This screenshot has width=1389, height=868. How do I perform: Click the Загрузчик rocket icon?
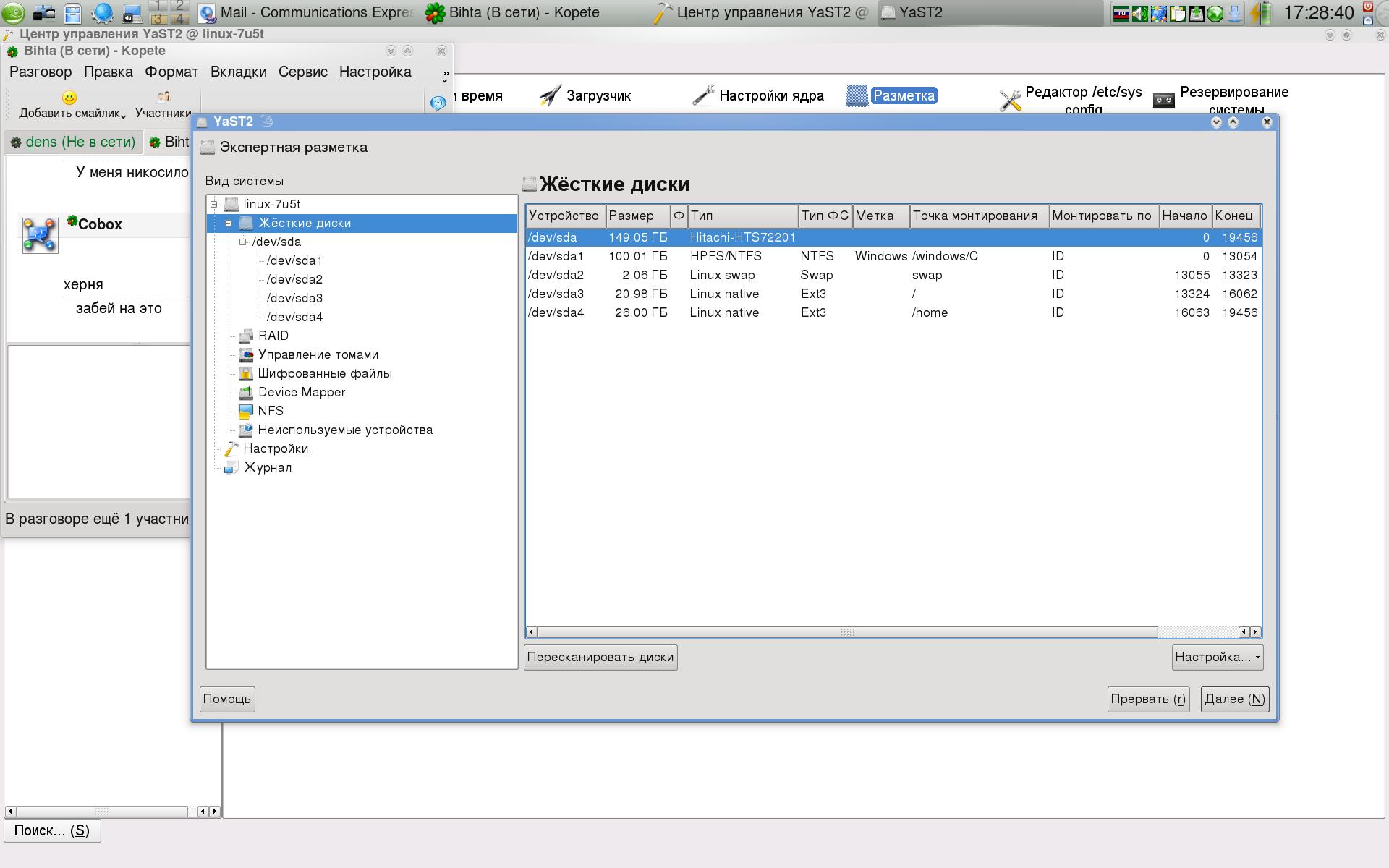[551, 95]
